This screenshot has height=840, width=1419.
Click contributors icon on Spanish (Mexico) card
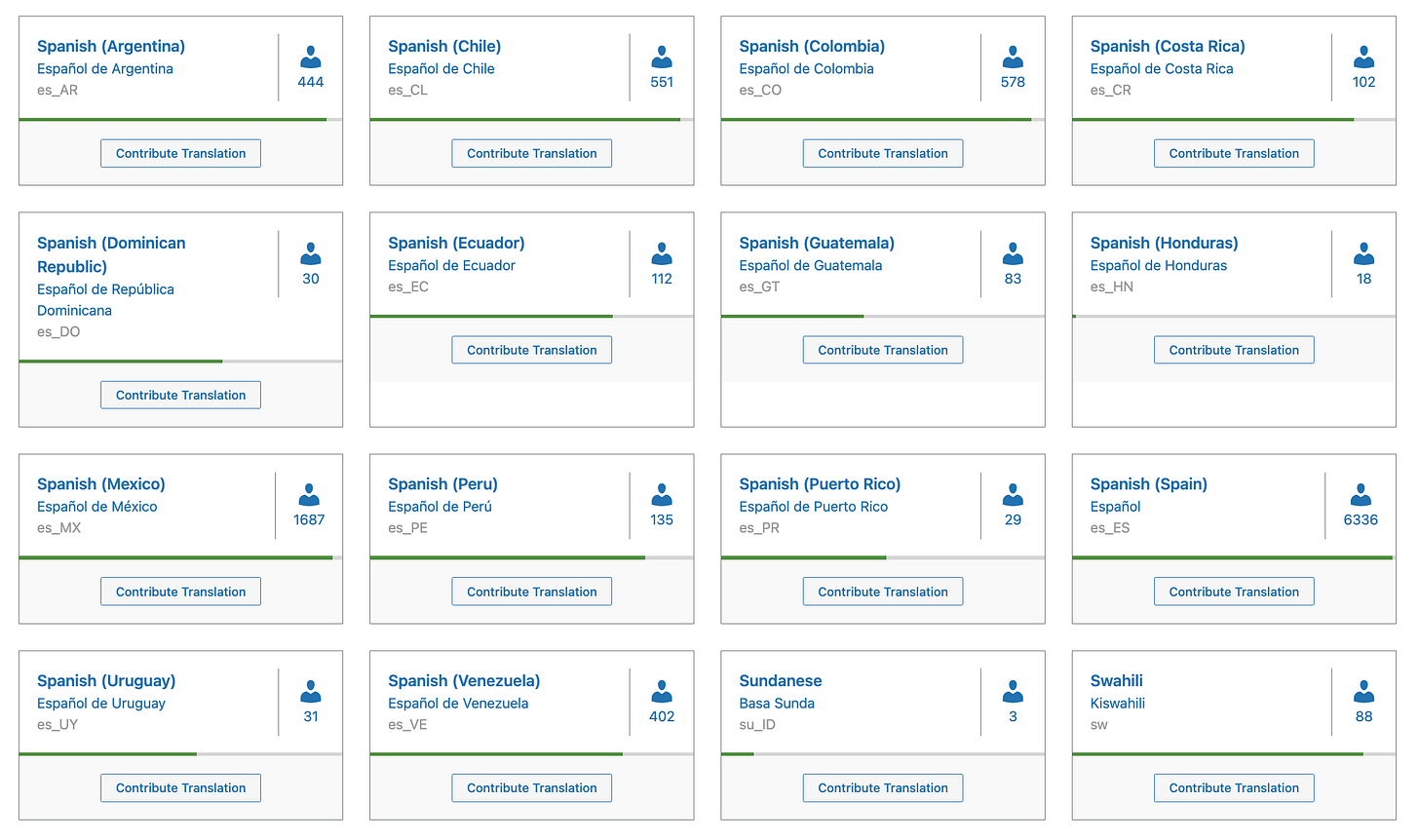tap(309, 494)
